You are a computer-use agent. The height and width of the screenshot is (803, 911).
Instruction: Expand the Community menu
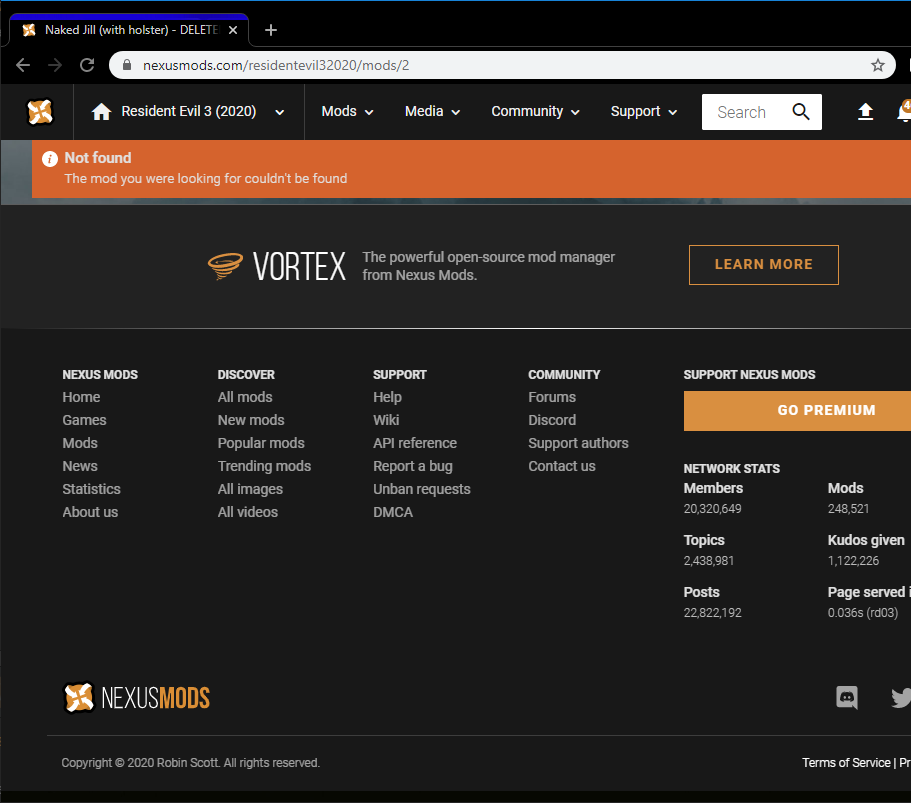[x=535, y=112]
